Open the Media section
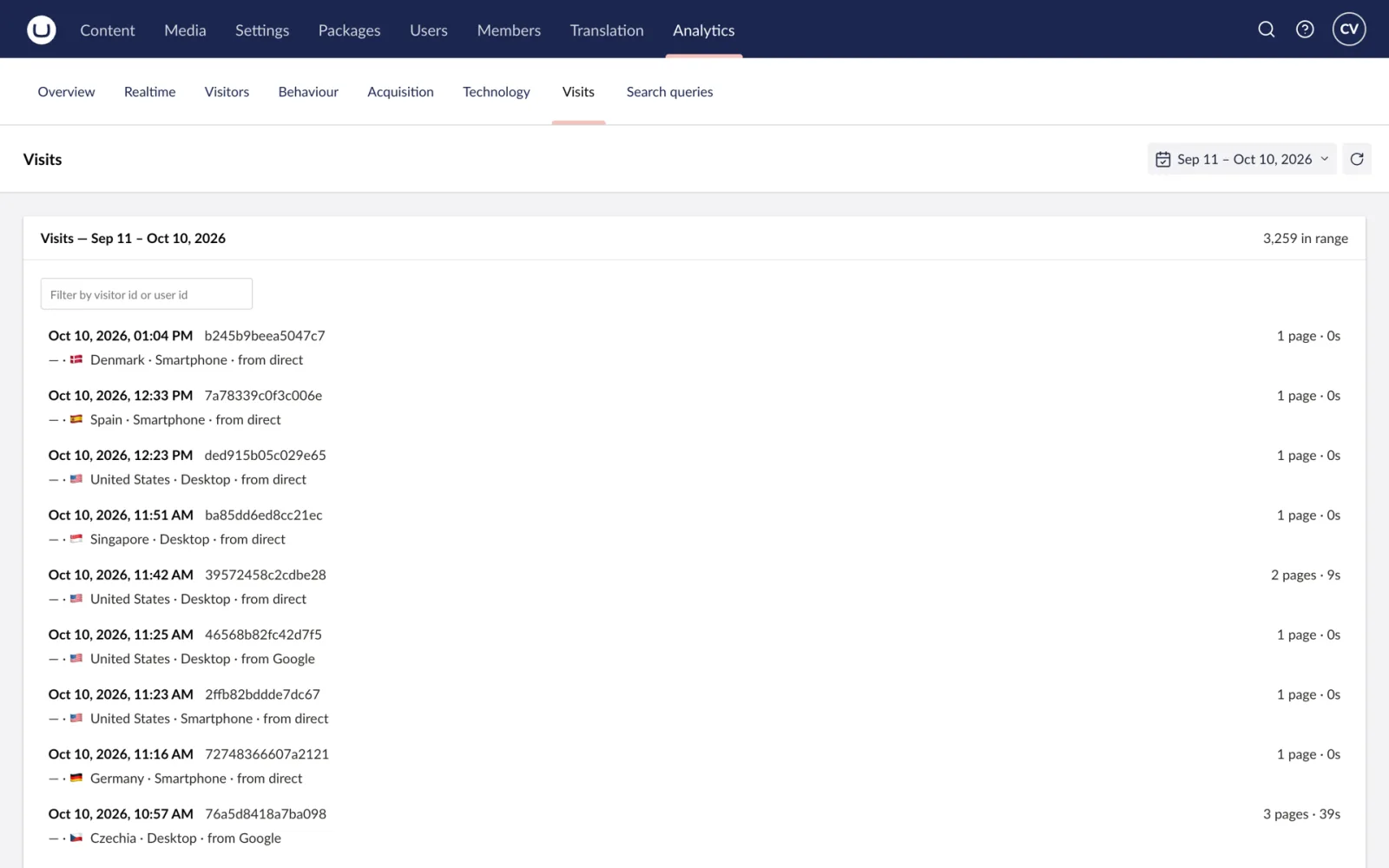The image size is (1389, 868). [x=185, y=30]
